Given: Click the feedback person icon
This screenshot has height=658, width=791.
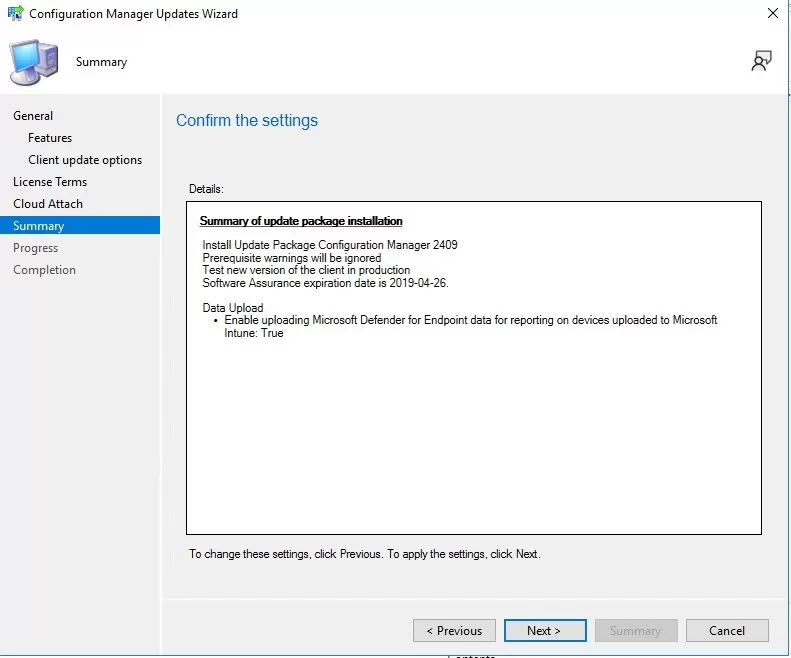Looking at the screenshot, I should 761,61.
